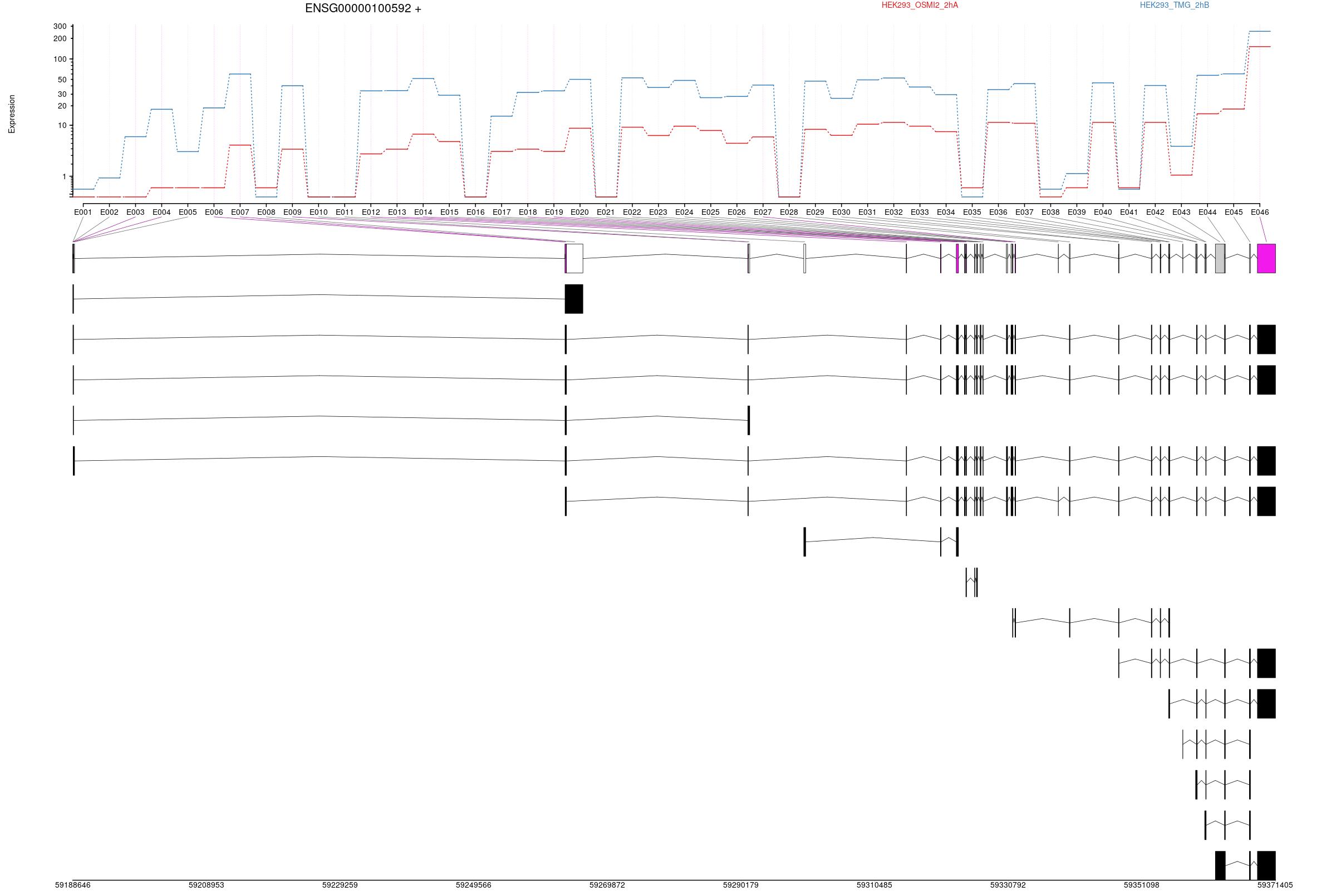The width and height of the screenshot is (1336, 896).
Task: Click the exon label E030
Action: tap(841, 212)
